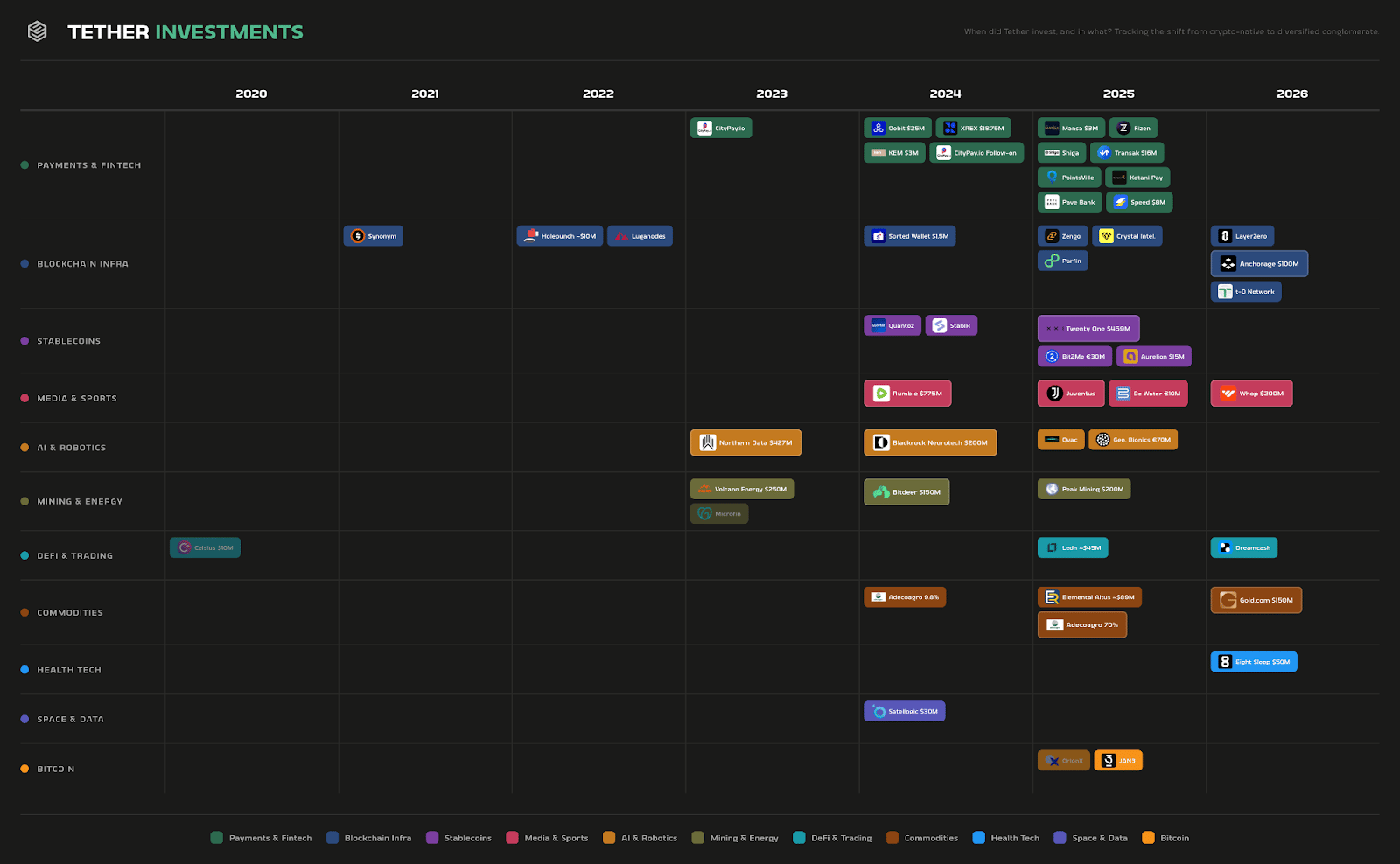
Task: Click the LayerZero chip icon
Action: tap(1225, 236)
